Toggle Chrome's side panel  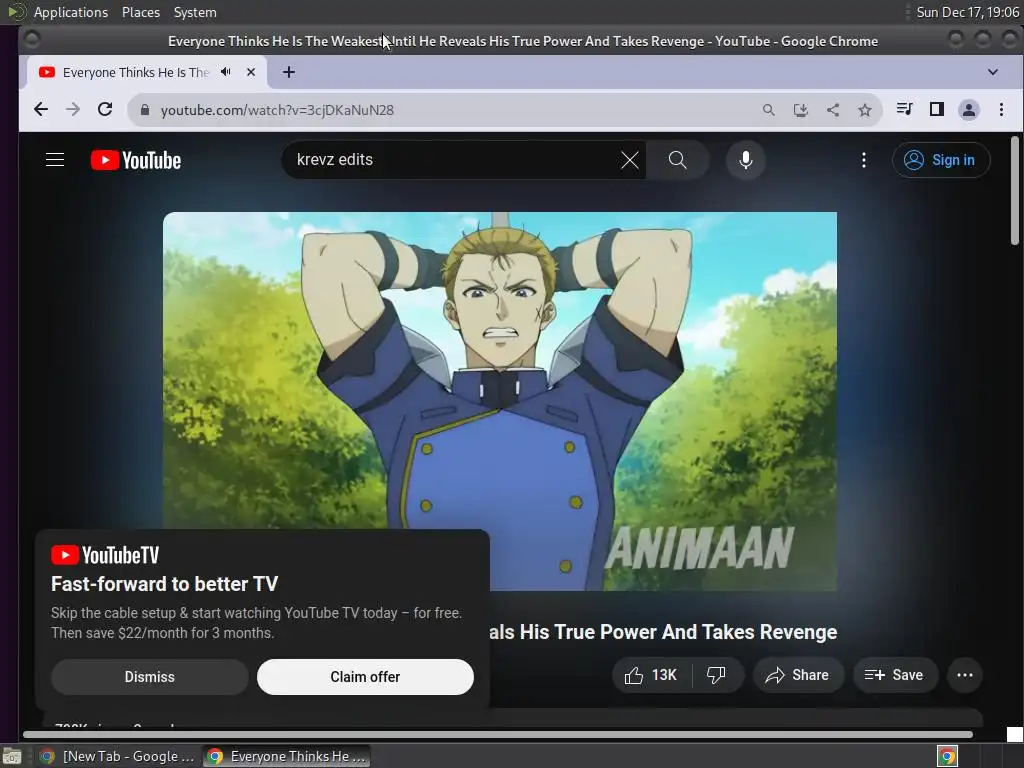point(936,109)
